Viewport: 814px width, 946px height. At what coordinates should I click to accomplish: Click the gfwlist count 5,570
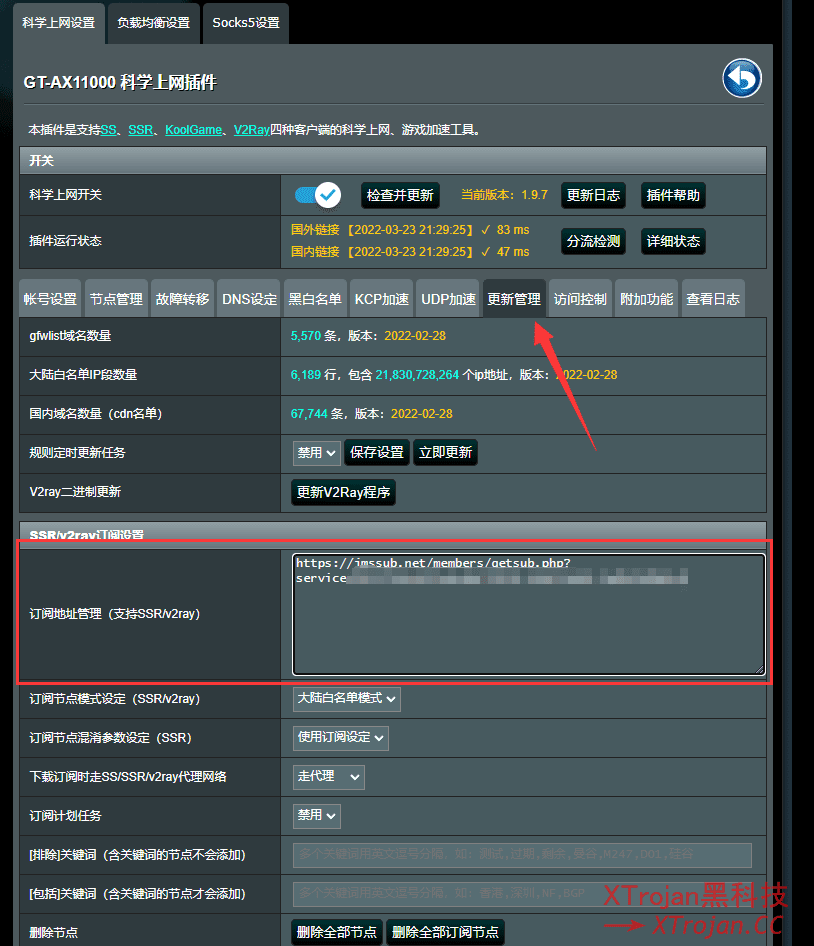coord(306,336)
